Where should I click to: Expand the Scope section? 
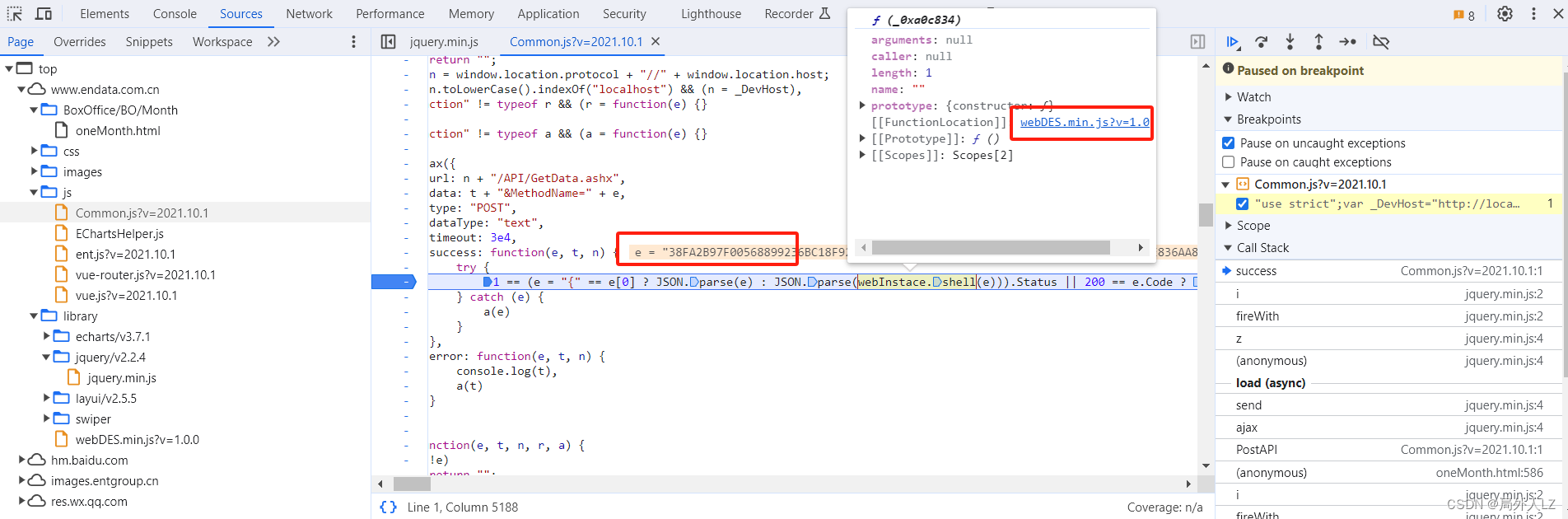point(1229,226)
